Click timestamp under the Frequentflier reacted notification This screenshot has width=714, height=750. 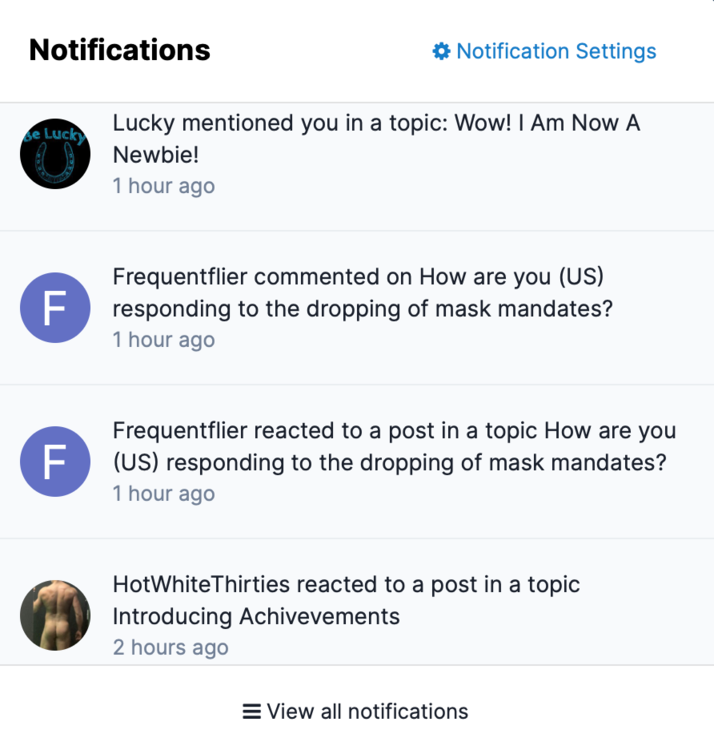pyautogui.click(x=163, y=494)
